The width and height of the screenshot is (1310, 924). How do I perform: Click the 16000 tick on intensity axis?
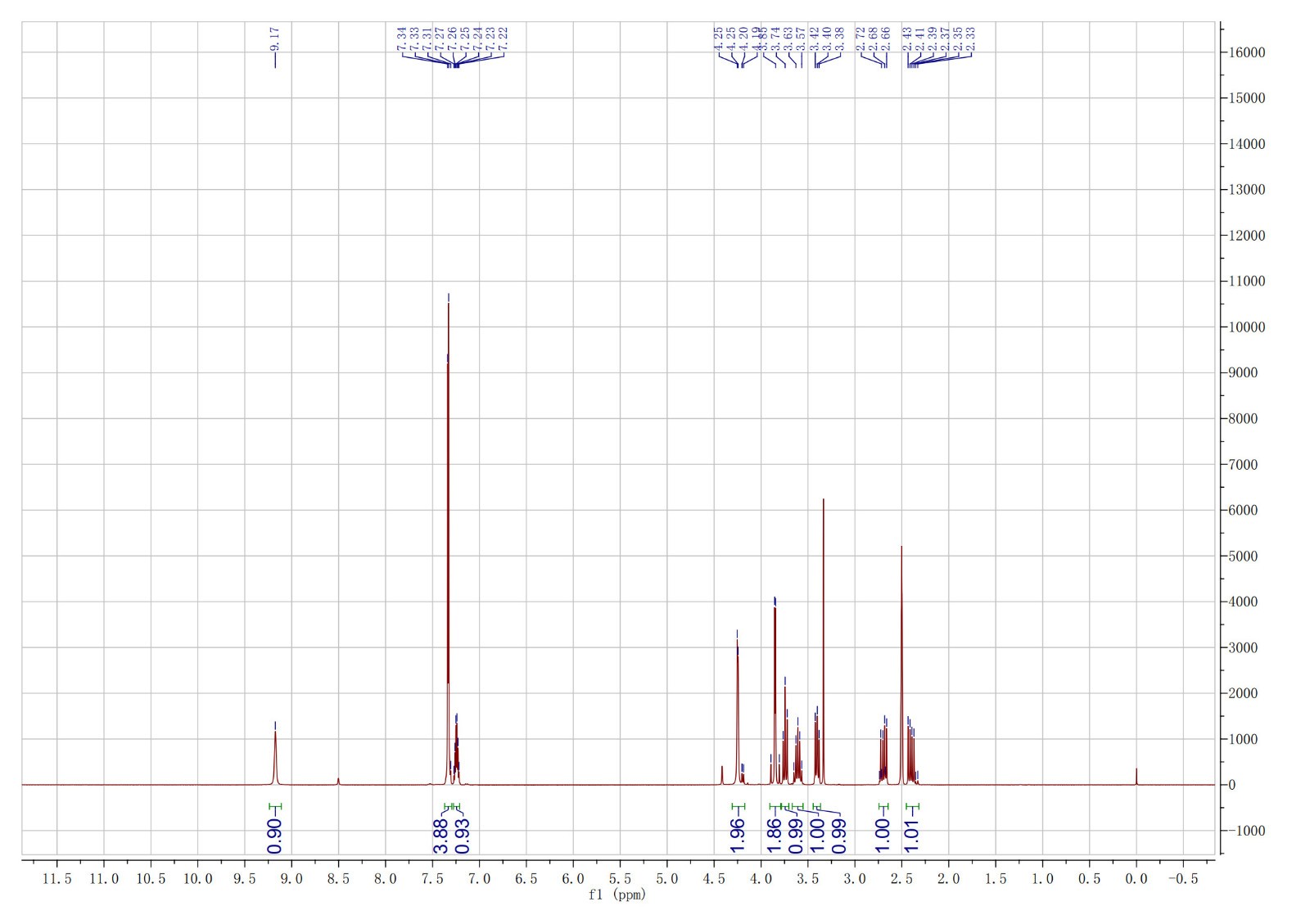(x=1247, y=52)
